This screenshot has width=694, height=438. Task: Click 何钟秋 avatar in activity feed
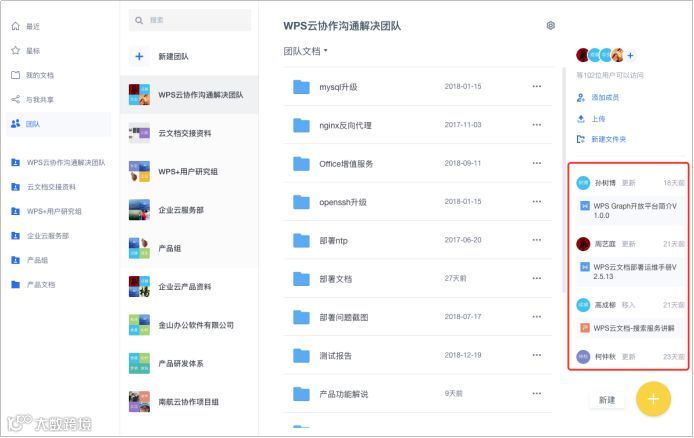(x=583, y=357)
